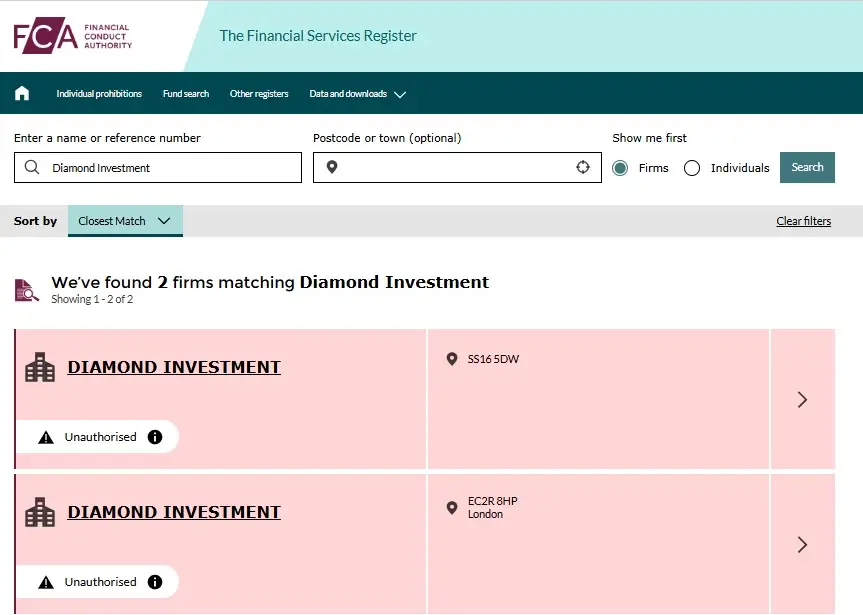Image resolution: width=863 pixels, height=615 pixels.
Task: Click the warning triangle on the second Unauthorised badge
Action: point(47,581)
